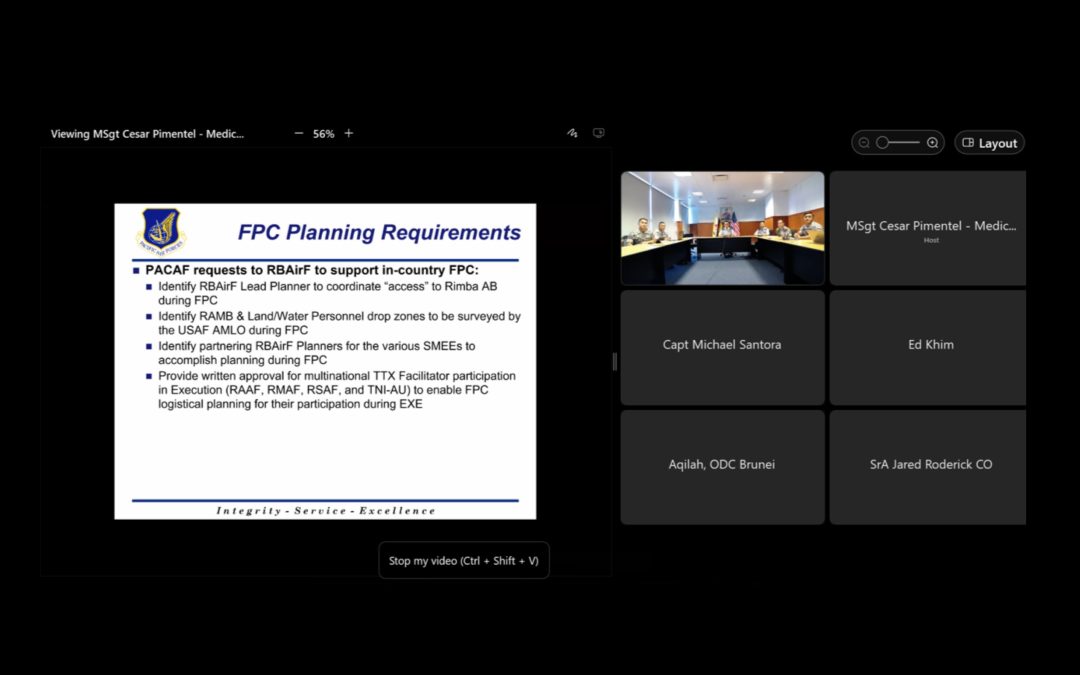Click the panel divider handle between panes
Viewport: 1080px width, 675px height.
(x=615, y=362)
